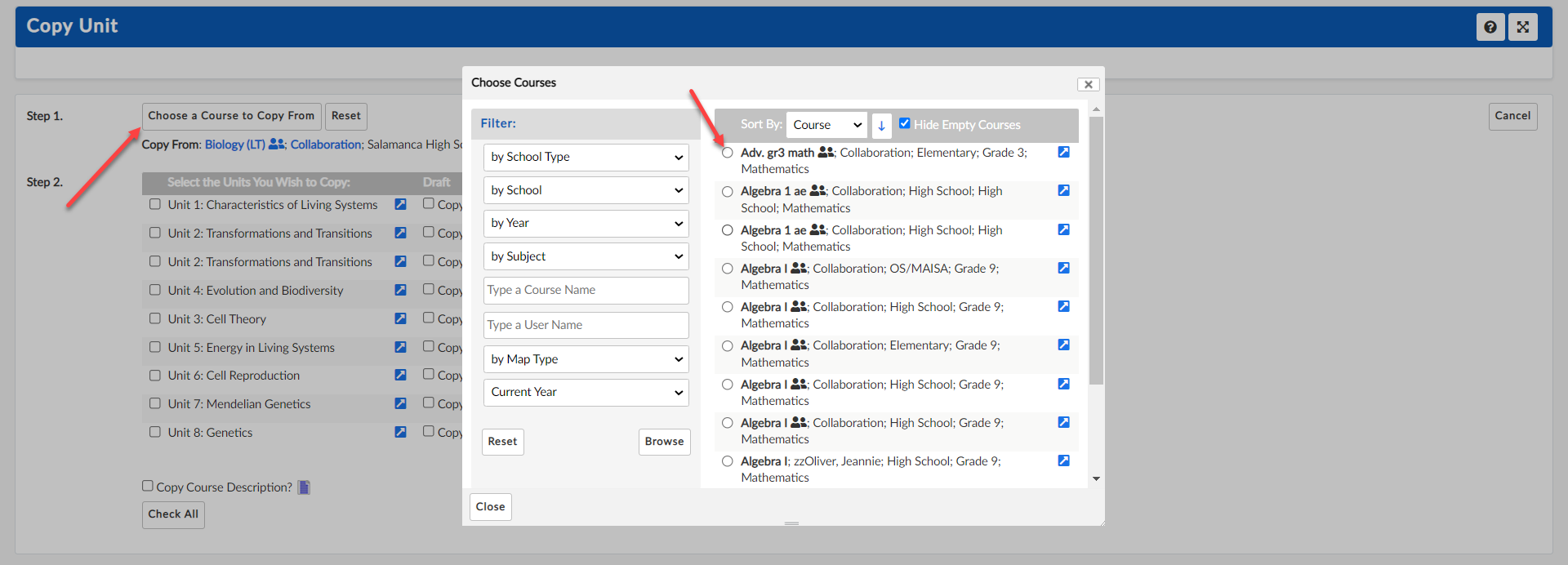Click the sort direction arrow icon
The image size is (1568, 565).
coord(881,126)
